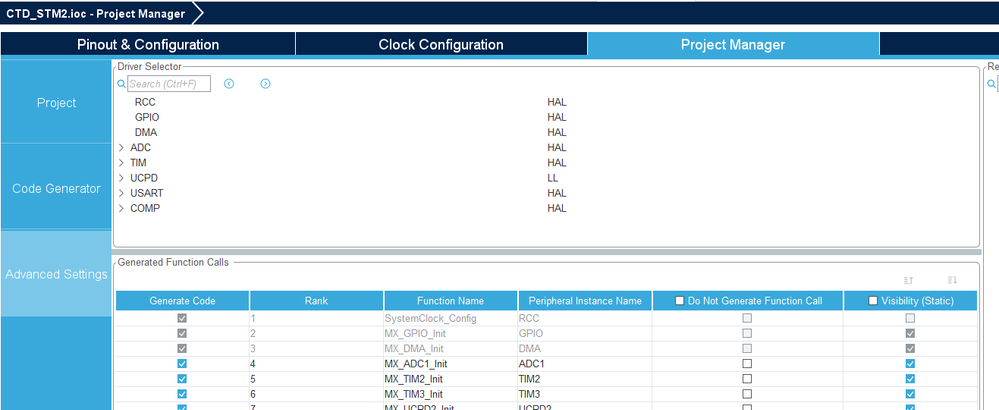This screenshot has width=999, height=410.
Task: Select the Project Manager tab
Action: click(x=733, y=45)
